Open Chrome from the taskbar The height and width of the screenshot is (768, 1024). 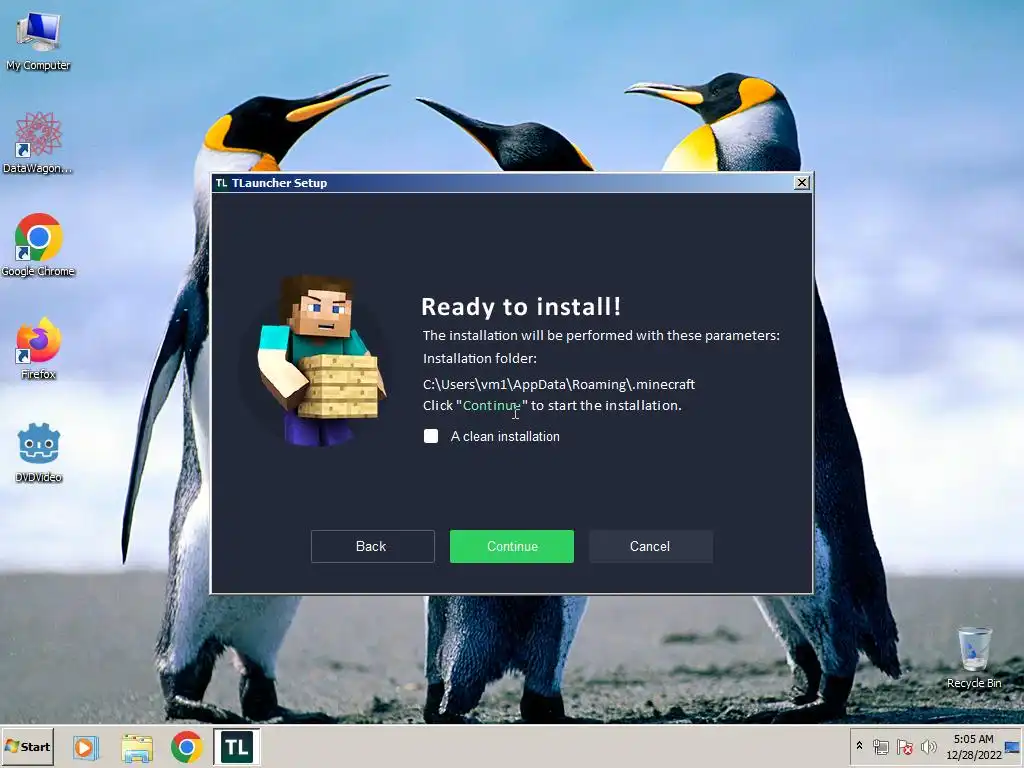pyautogui.click(x=187, y=746)
